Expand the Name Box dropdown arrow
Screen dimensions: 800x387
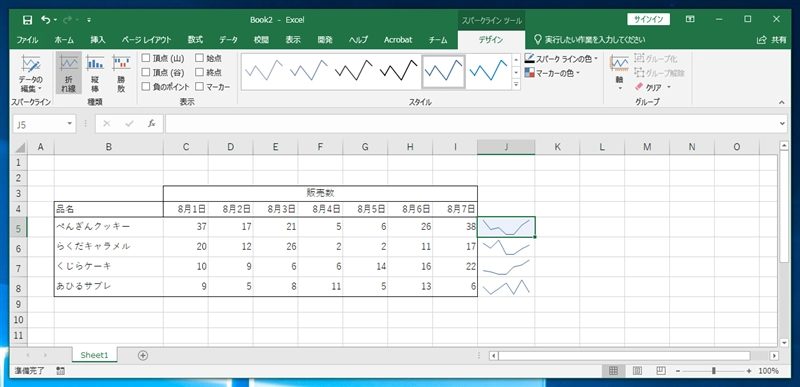pyautogui.click(x=69, y=124)
